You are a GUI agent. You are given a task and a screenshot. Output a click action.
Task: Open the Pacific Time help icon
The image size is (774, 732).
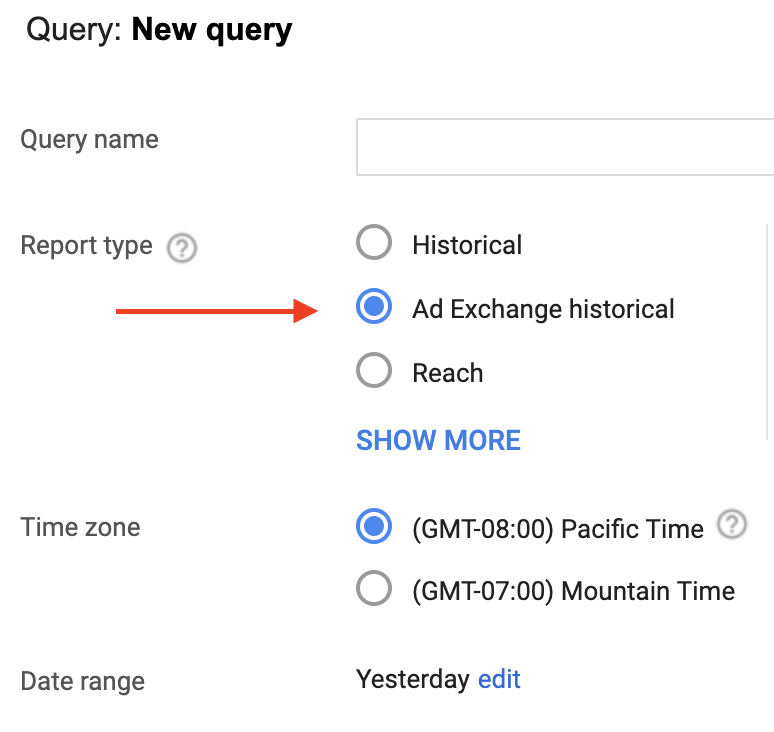point(732,524)
